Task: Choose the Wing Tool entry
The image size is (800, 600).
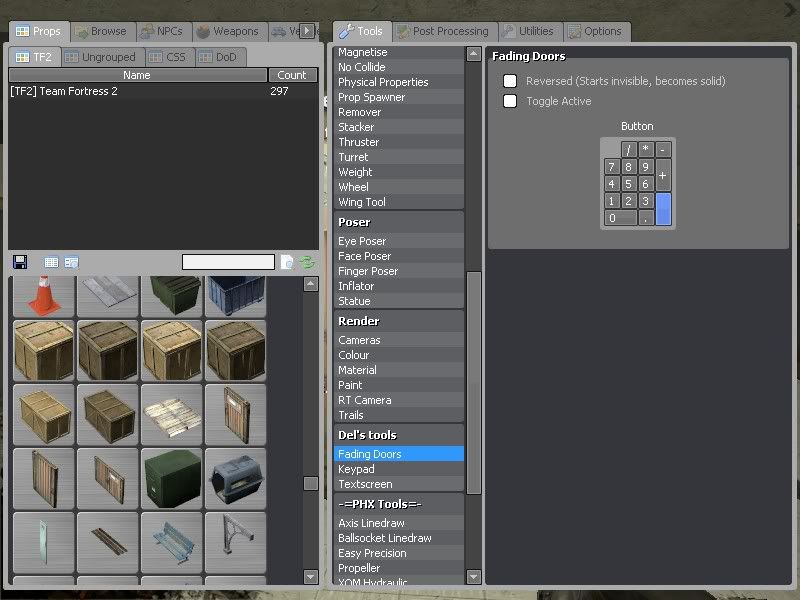Action: tap(399, 202)
